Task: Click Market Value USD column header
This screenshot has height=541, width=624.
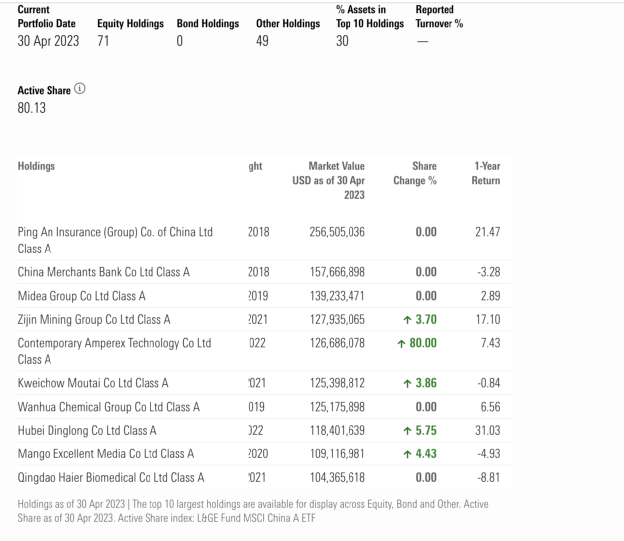Action: click(x=329, y=180)
